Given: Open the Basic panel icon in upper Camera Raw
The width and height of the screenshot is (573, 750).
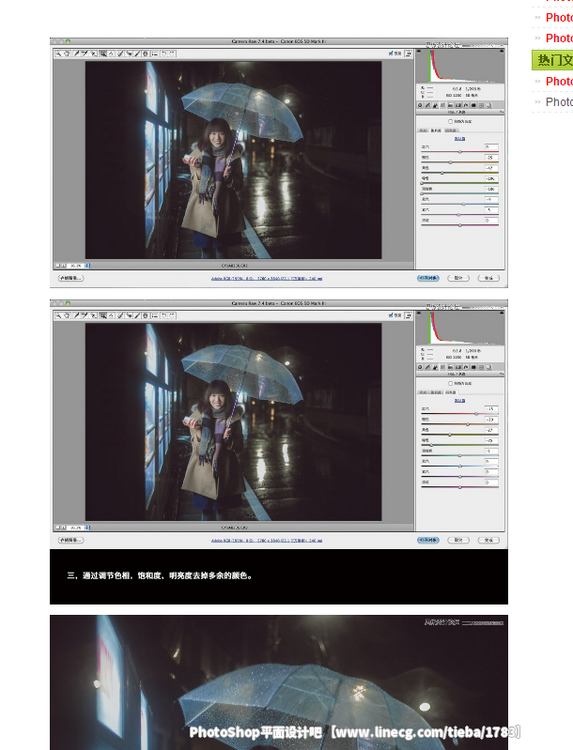Looking at the screenshot, I should tap(420, 105).
